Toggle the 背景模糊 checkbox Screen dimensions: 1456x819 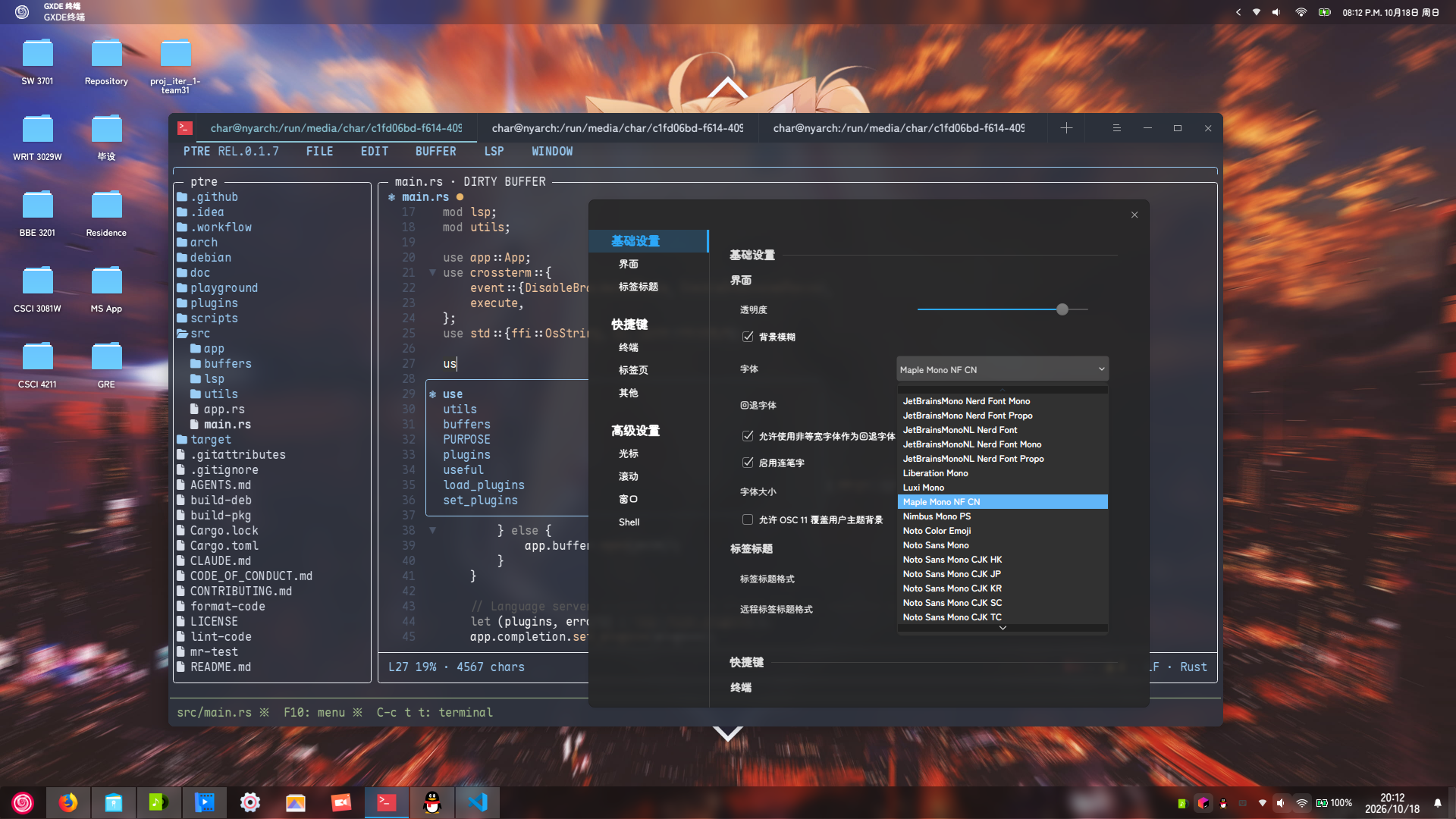(748, 337)
